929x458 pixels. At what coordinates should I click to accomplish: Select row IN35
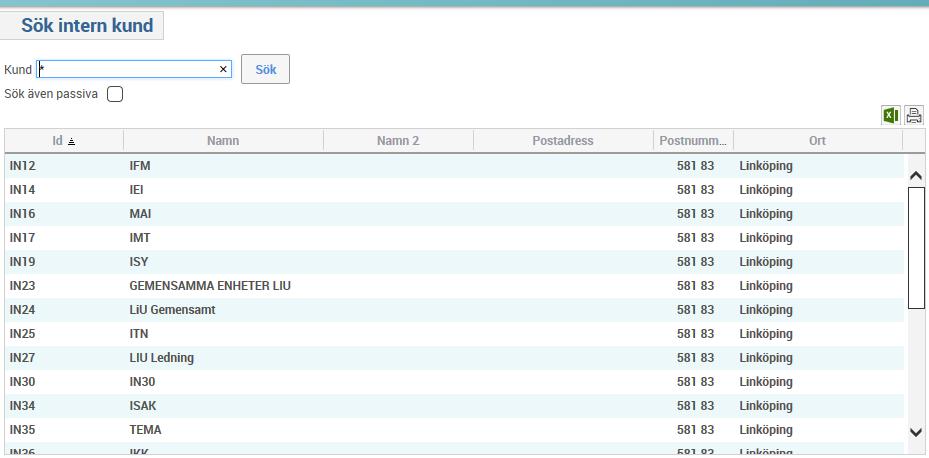pos(454,430)
